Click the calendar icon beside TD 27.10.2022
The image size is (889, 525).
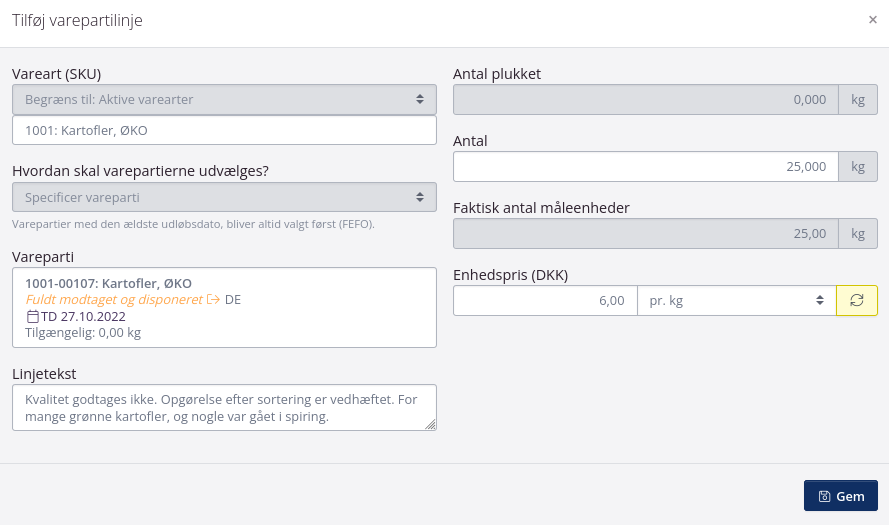point(32,316)
